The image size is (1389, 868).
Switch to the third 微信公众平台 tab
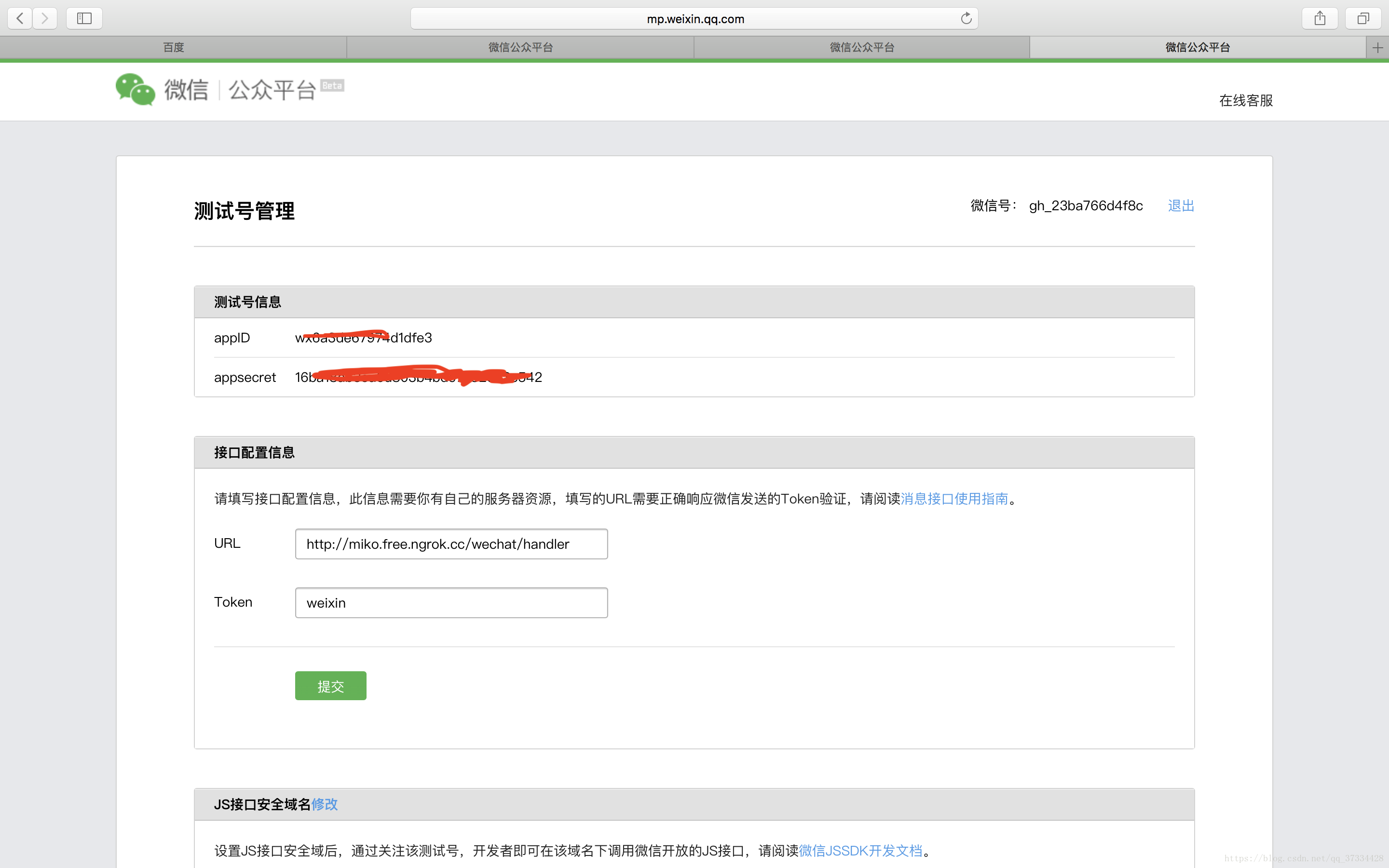[x=861, y=48]
